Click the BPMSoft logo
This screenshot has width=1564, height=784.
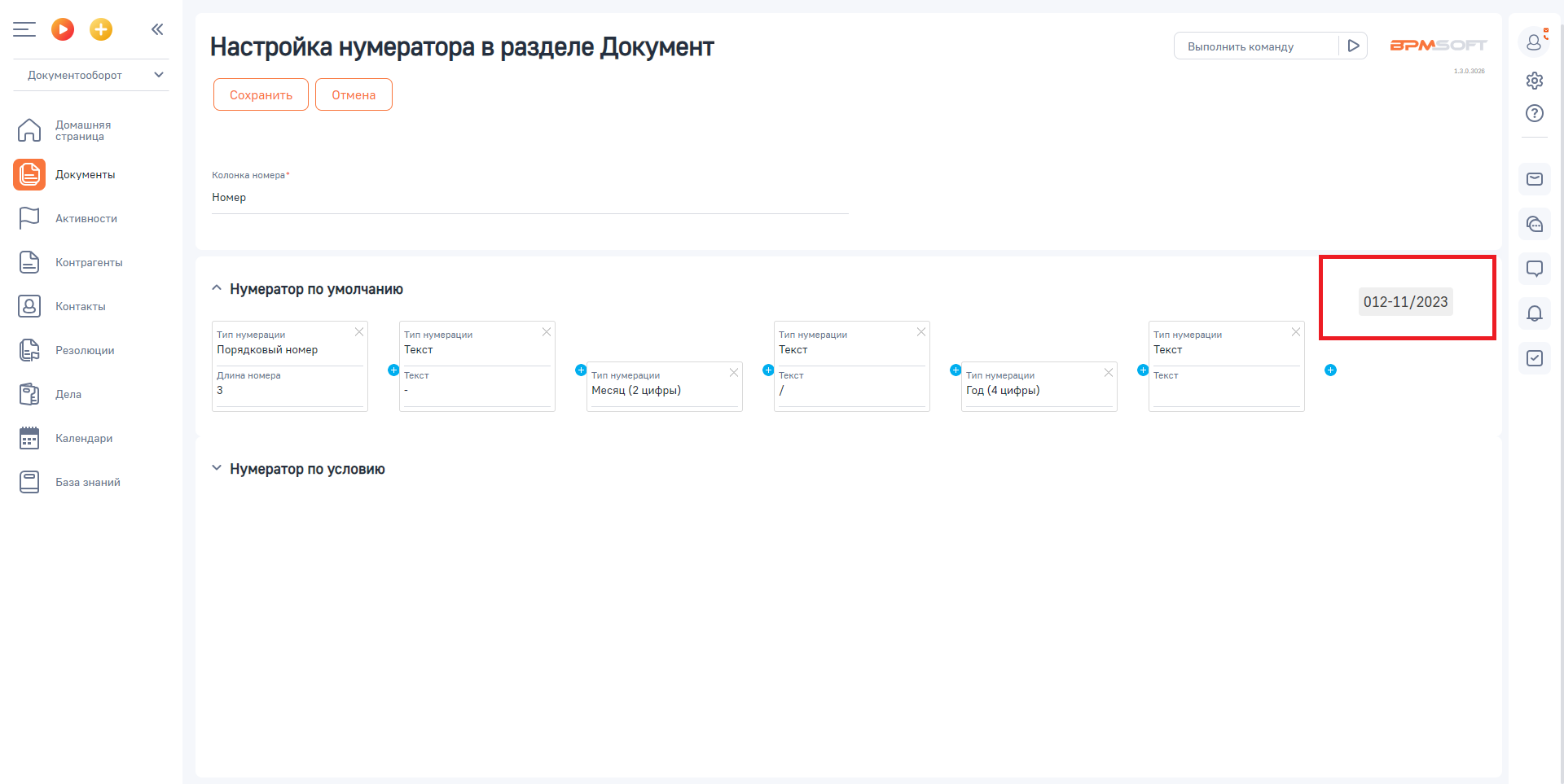tap(1438, 46)
